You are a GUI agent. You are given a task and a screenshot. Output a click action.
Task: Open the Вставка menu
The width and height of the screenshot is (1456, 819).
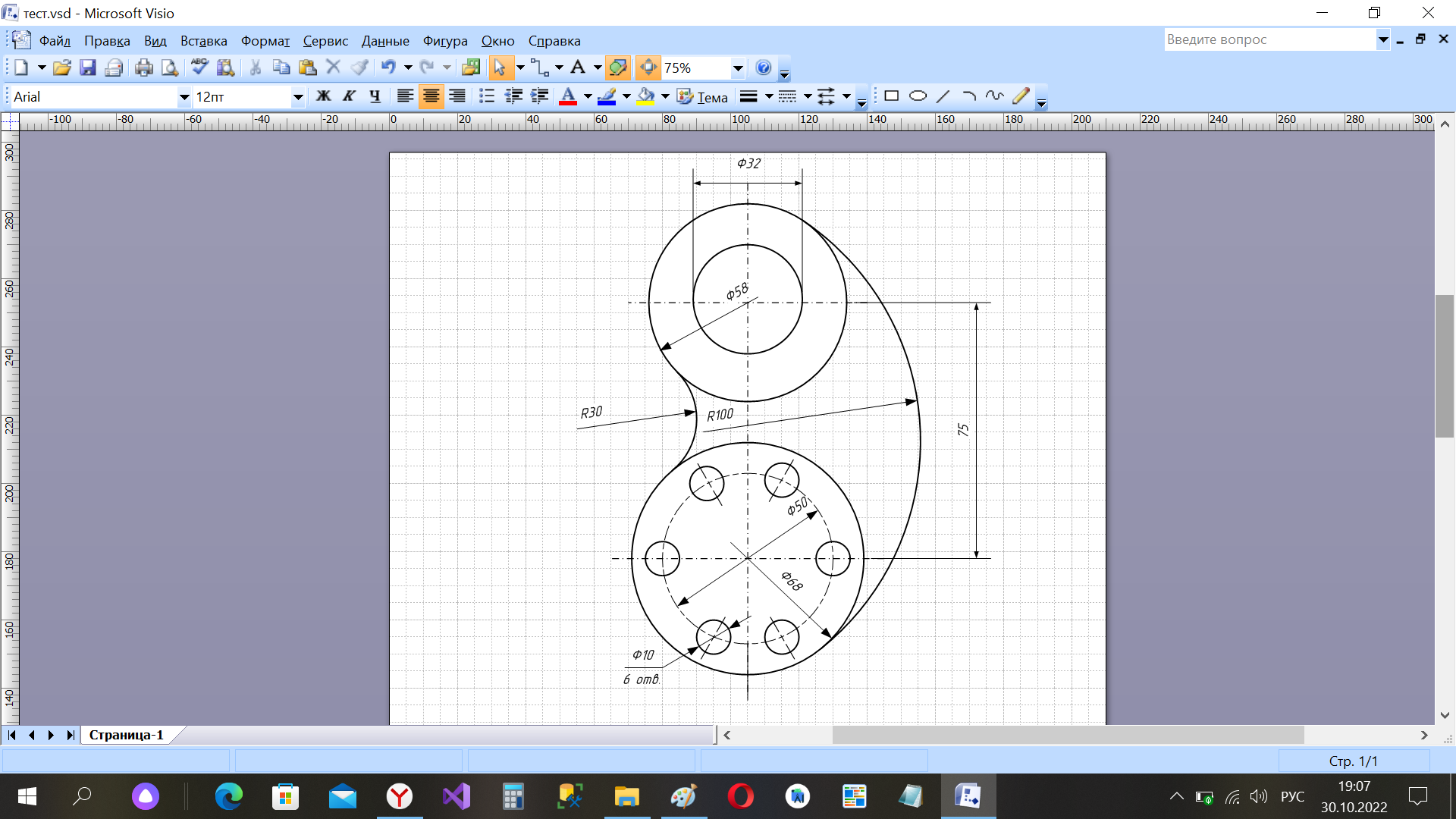(x=203, y=41)
